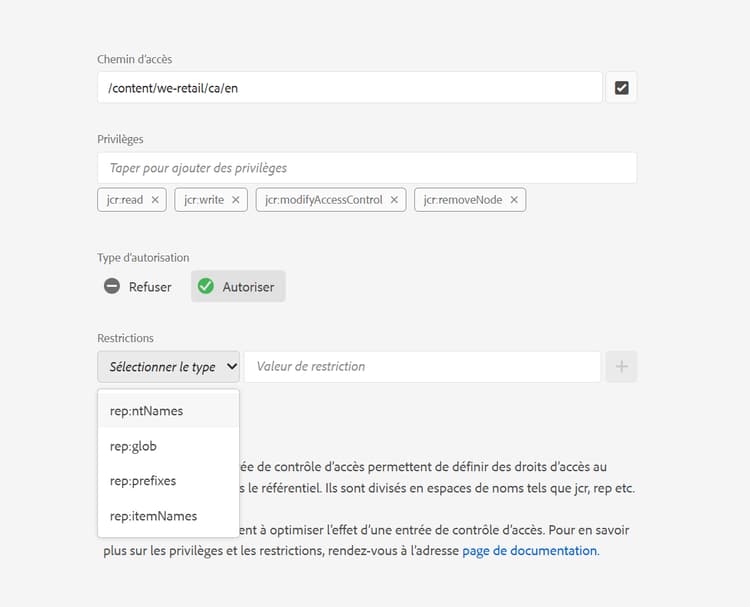Click the privileges input field
750x607 pixels.
click(366, 168)
